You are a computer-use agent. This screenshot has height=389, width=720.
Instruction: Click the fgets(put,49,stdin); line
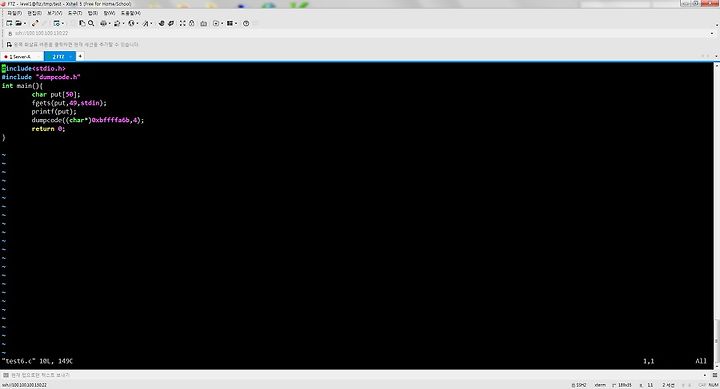(x=69, y=103)
